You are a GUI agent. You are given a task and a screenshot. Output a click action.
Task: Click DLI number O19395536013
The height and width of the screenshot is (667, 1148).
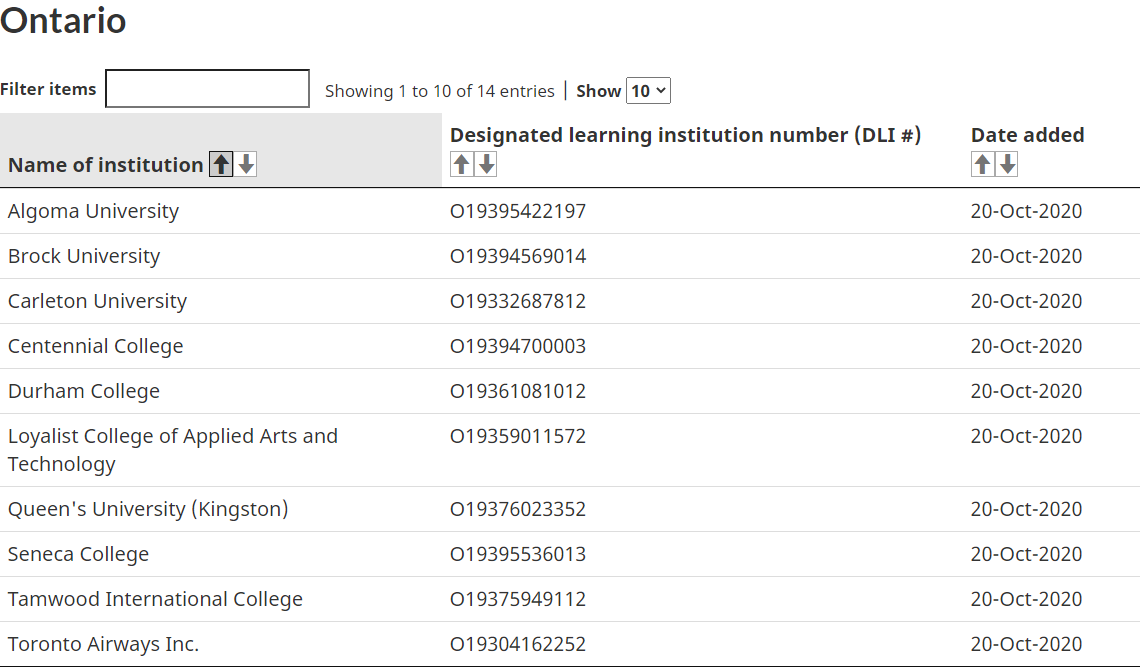(518, 554)
